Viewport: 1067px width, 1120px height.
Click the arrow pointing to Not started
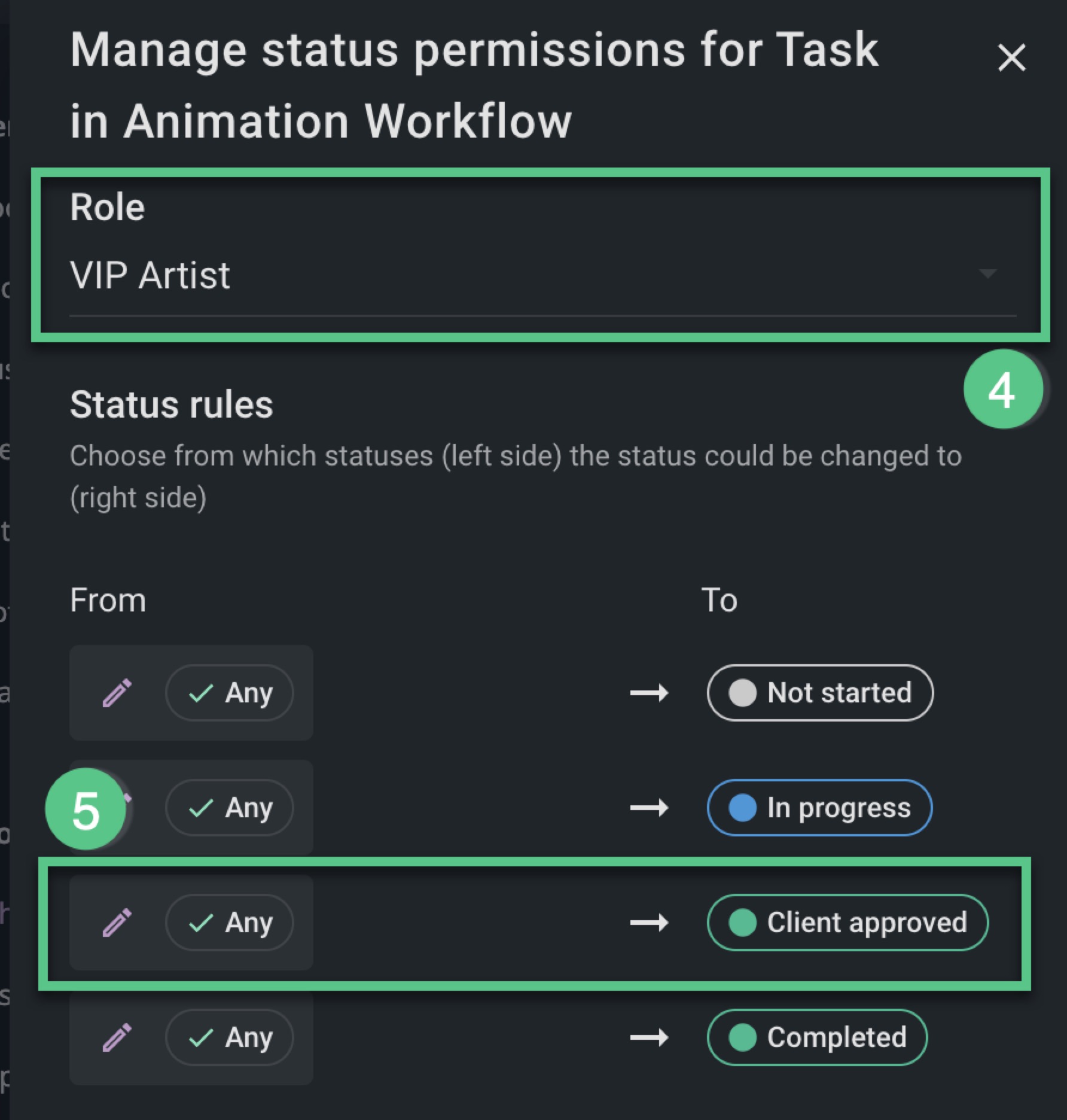tap(650, 693)
